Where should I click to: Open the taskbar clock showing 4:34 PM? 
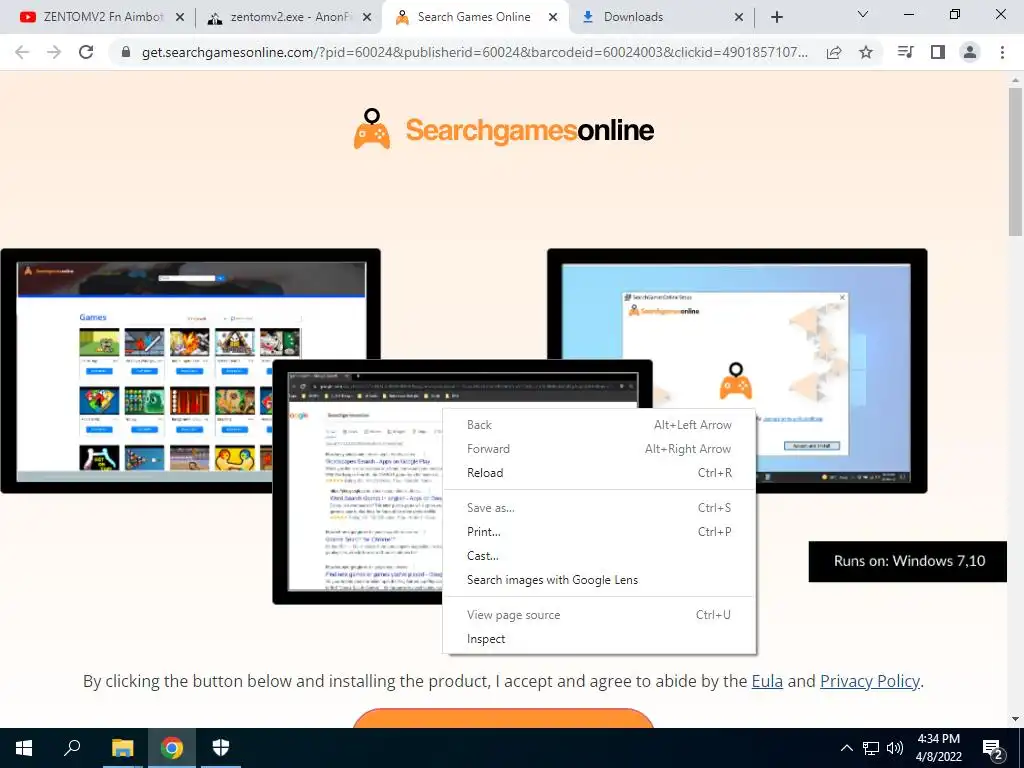[x=938, y=748]
